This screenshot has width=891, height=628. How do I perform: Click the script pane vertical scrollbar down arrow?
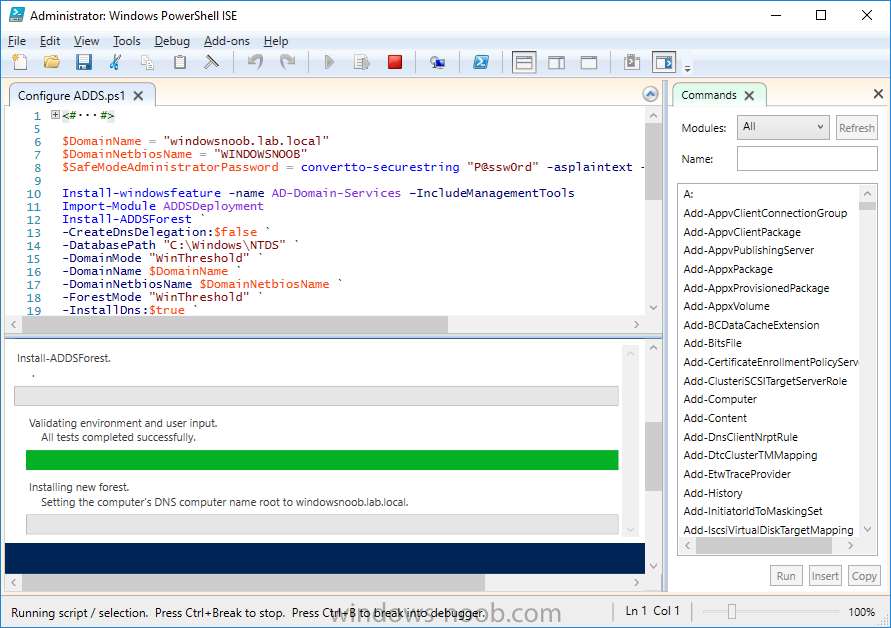tap(653, 307)
